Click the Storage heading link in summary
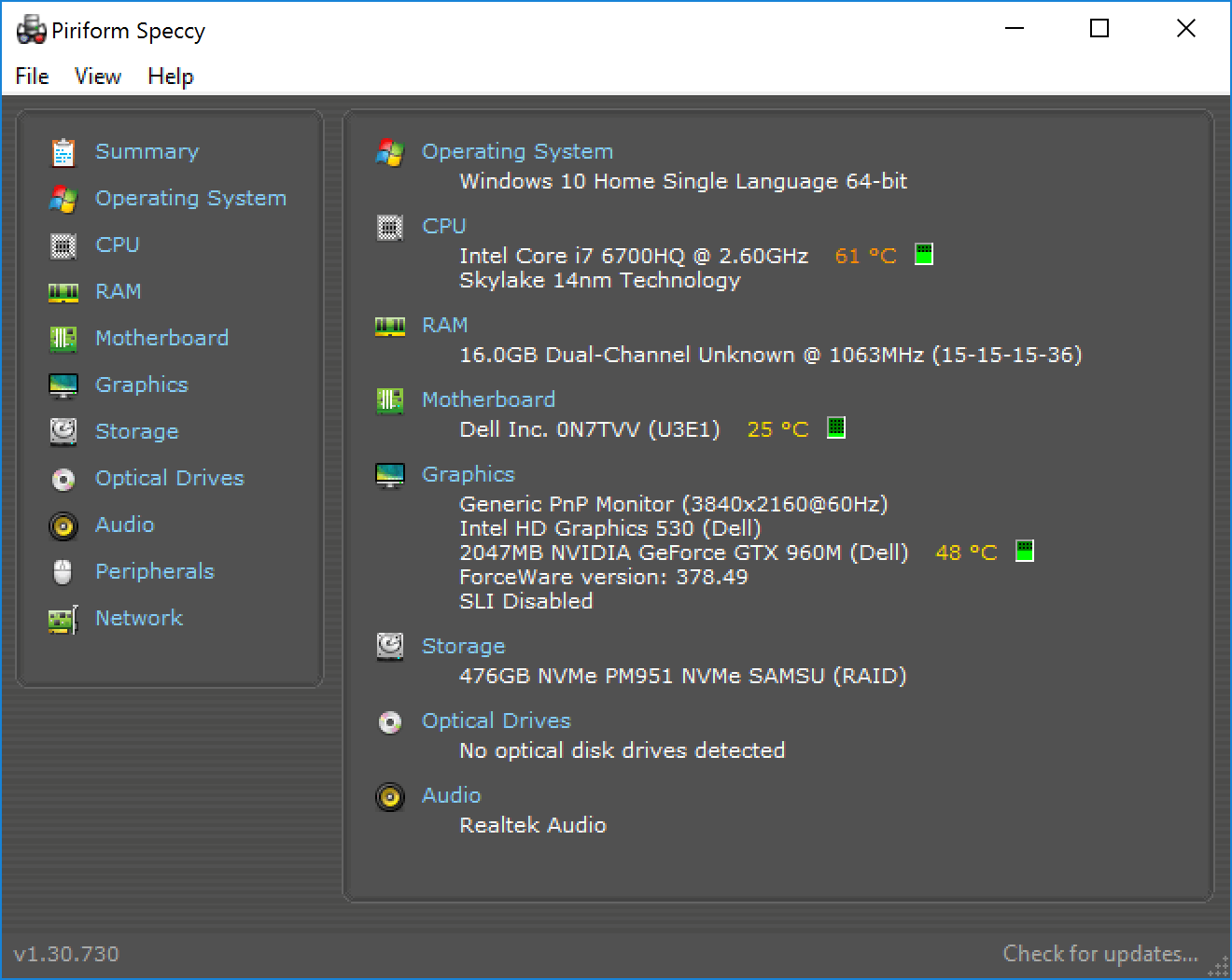Viewport: 1232px width, 980px height. [463, 646]
